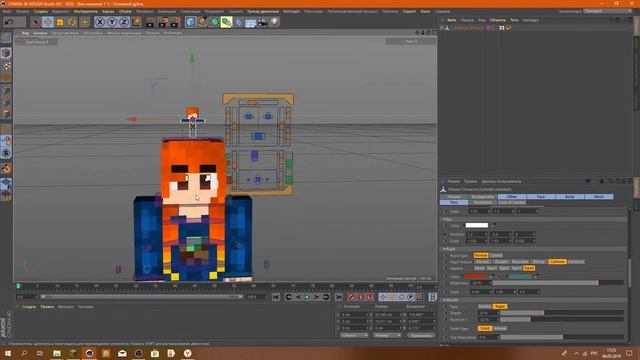This screenshot has height=360, width=640.
Task: Set Teeth Type to Solid
Action: point(485,328)
